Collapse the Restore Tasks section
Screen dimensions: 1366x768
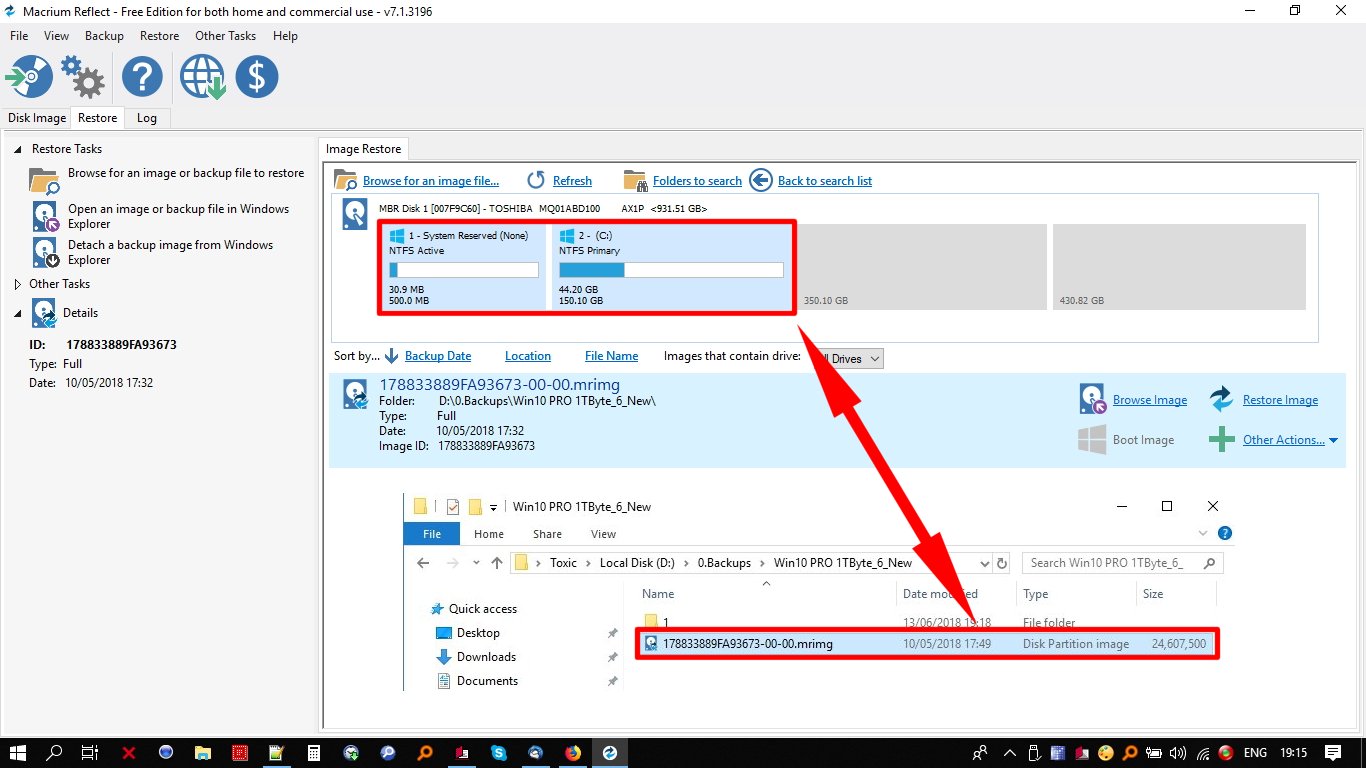click(x=18, y=149)
